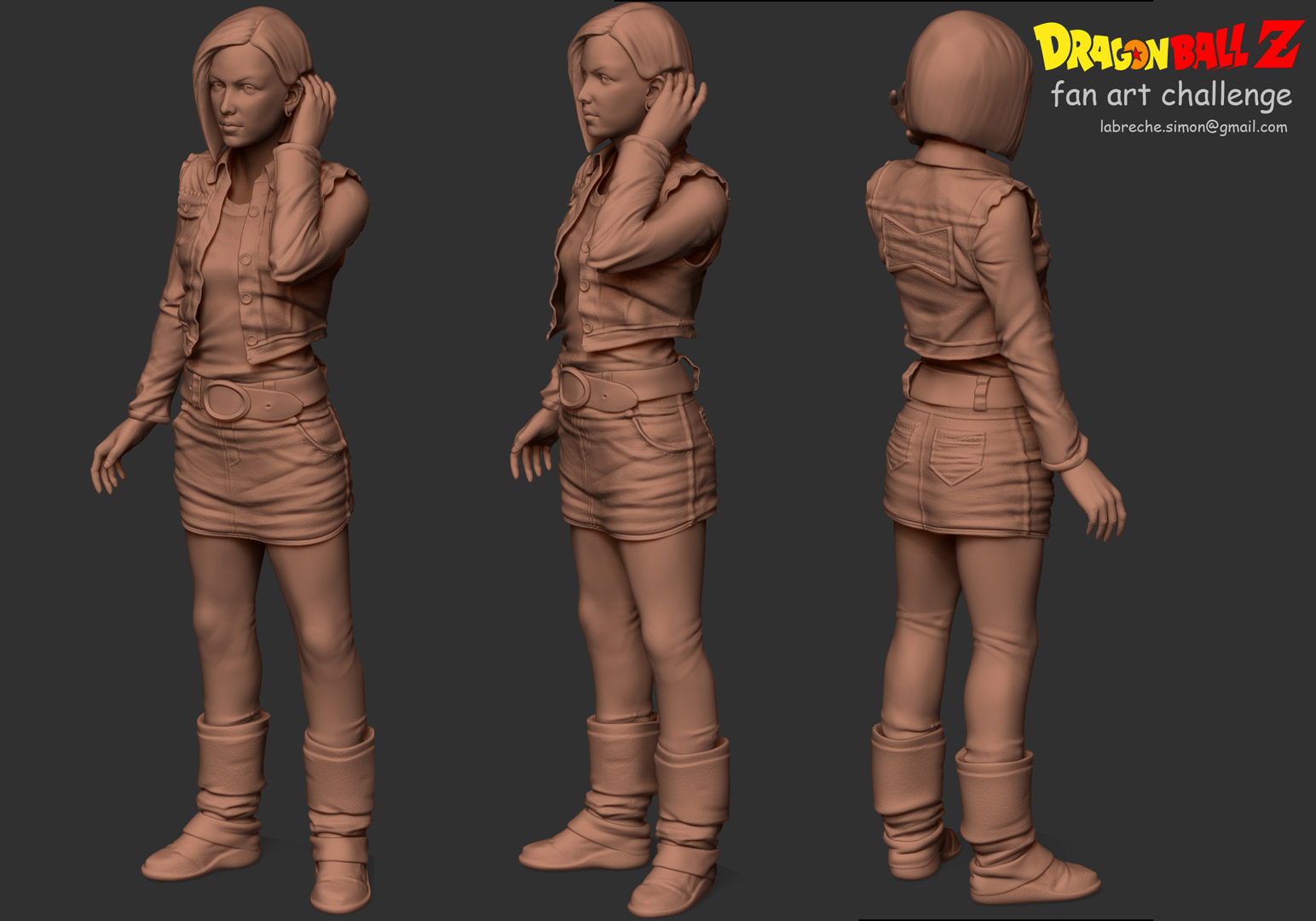Click the 'fan art challenge' text
1316x921 pixels.
1171,95
